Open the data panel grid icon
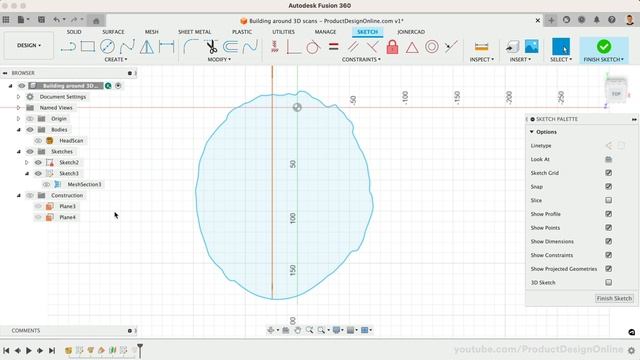Image resolution: width=640 pixels, height=360 pixels. [x=6, y=20]
